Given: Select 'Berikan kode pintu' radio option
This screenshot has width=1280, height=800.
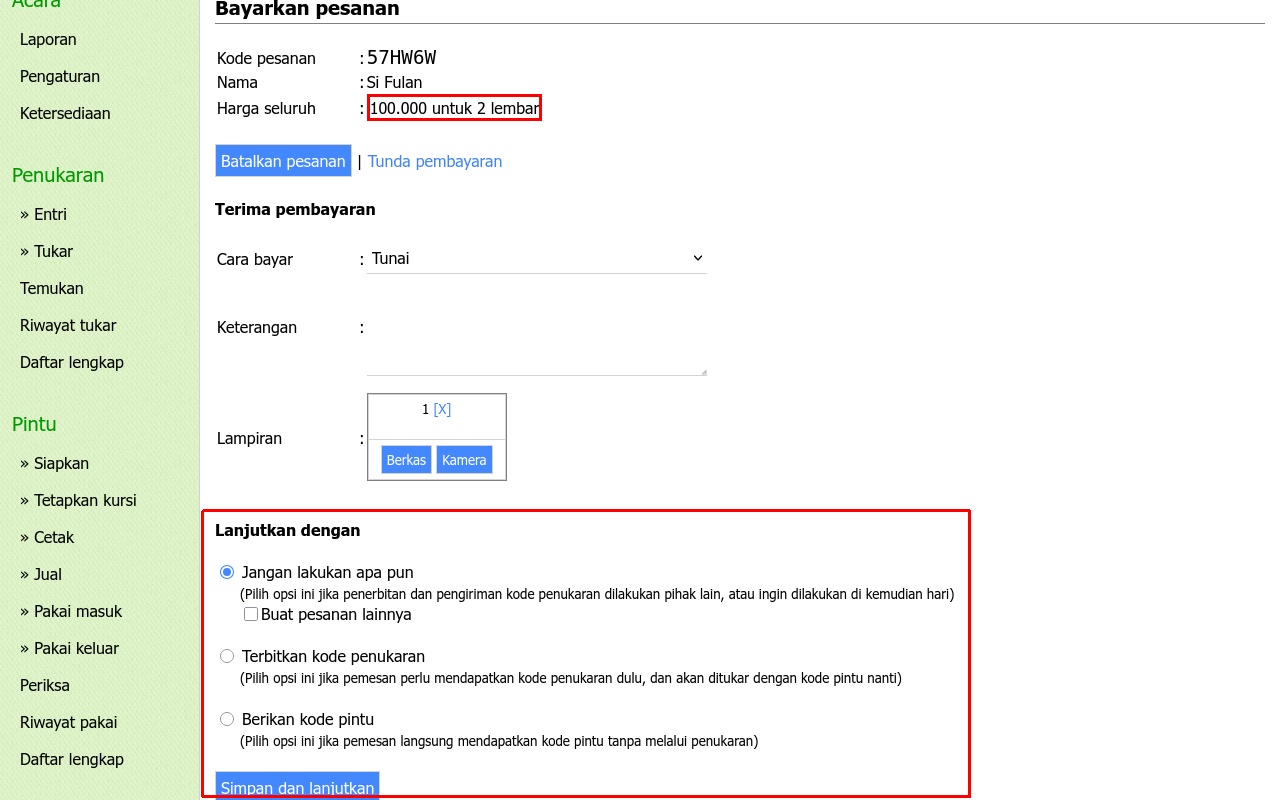Looking at the screenshot, I should click(227, 719).
